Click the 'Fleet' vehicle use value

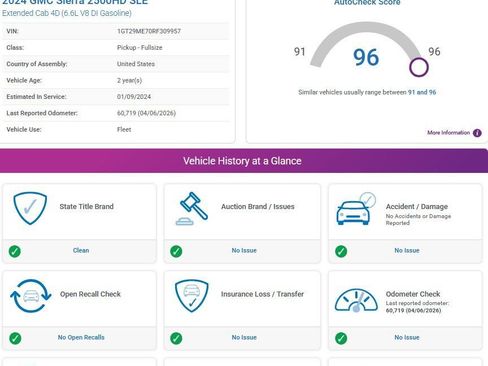124,129
